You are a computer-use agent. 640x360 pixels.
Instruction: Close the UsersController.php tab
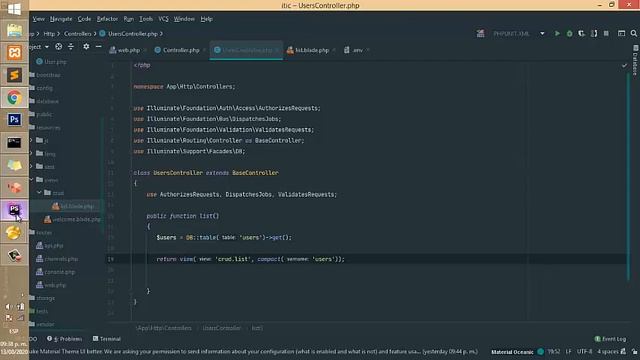point(277,50)
